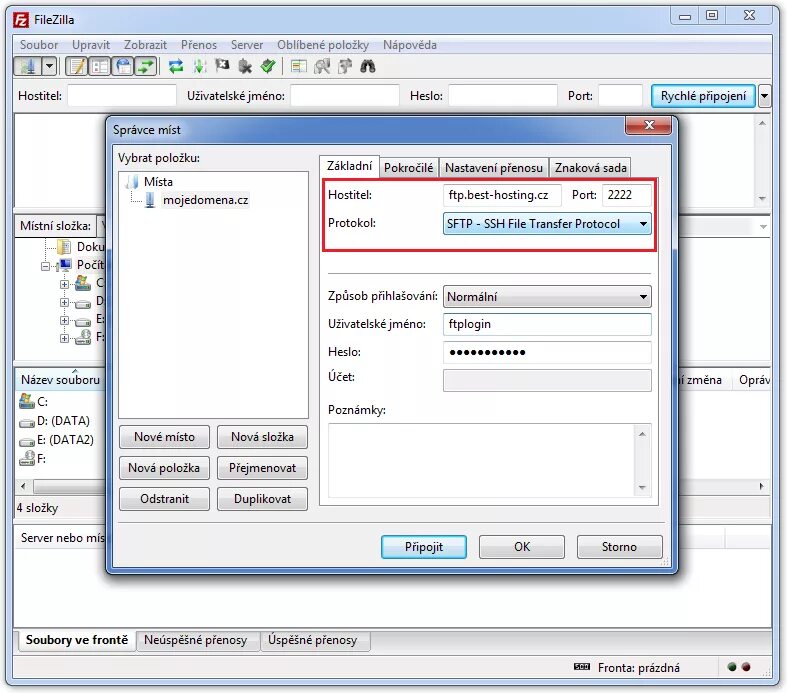Open the Přenos menu
Screen dimensions: 787x693
coord(199,45)
